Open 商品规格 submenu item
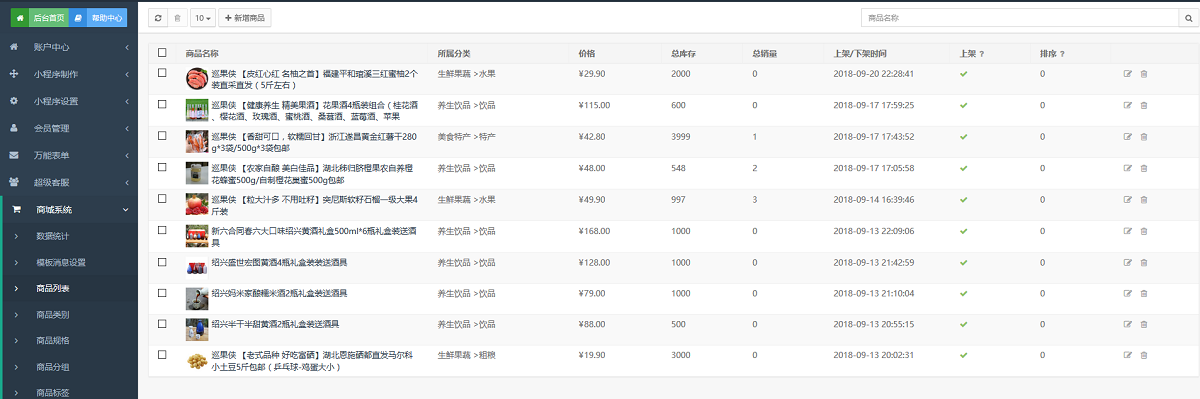The width and height of the screenshot is (1200, 399). tap(69, 340)
